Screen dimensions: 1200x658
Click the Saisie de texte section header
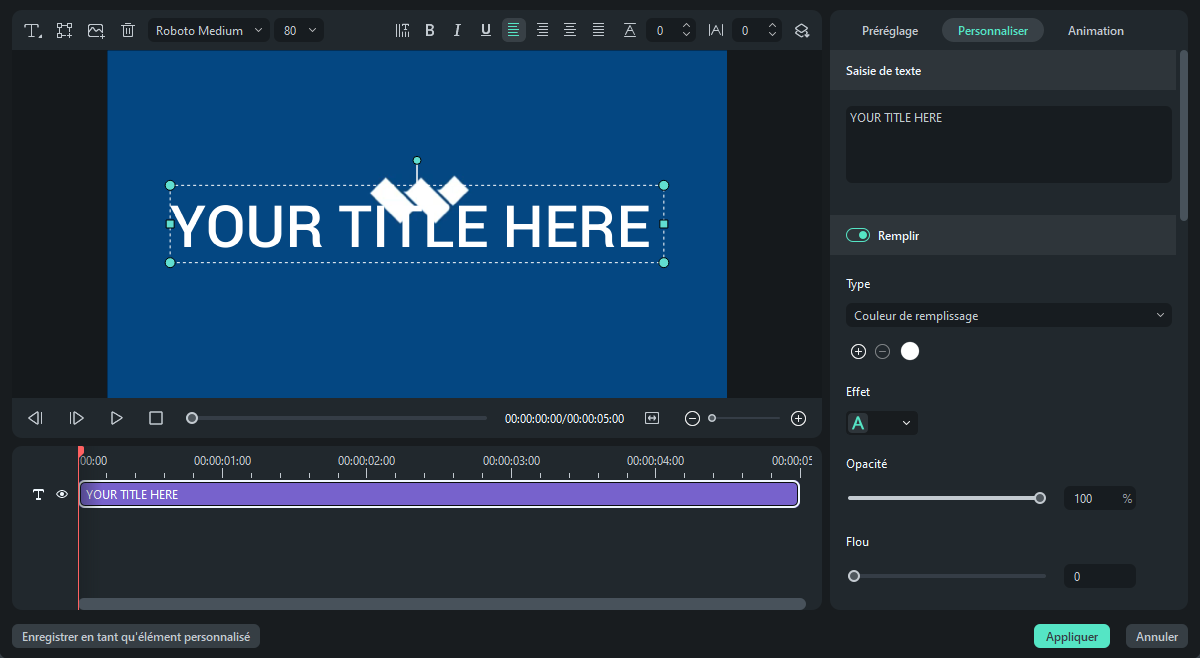1003,71
